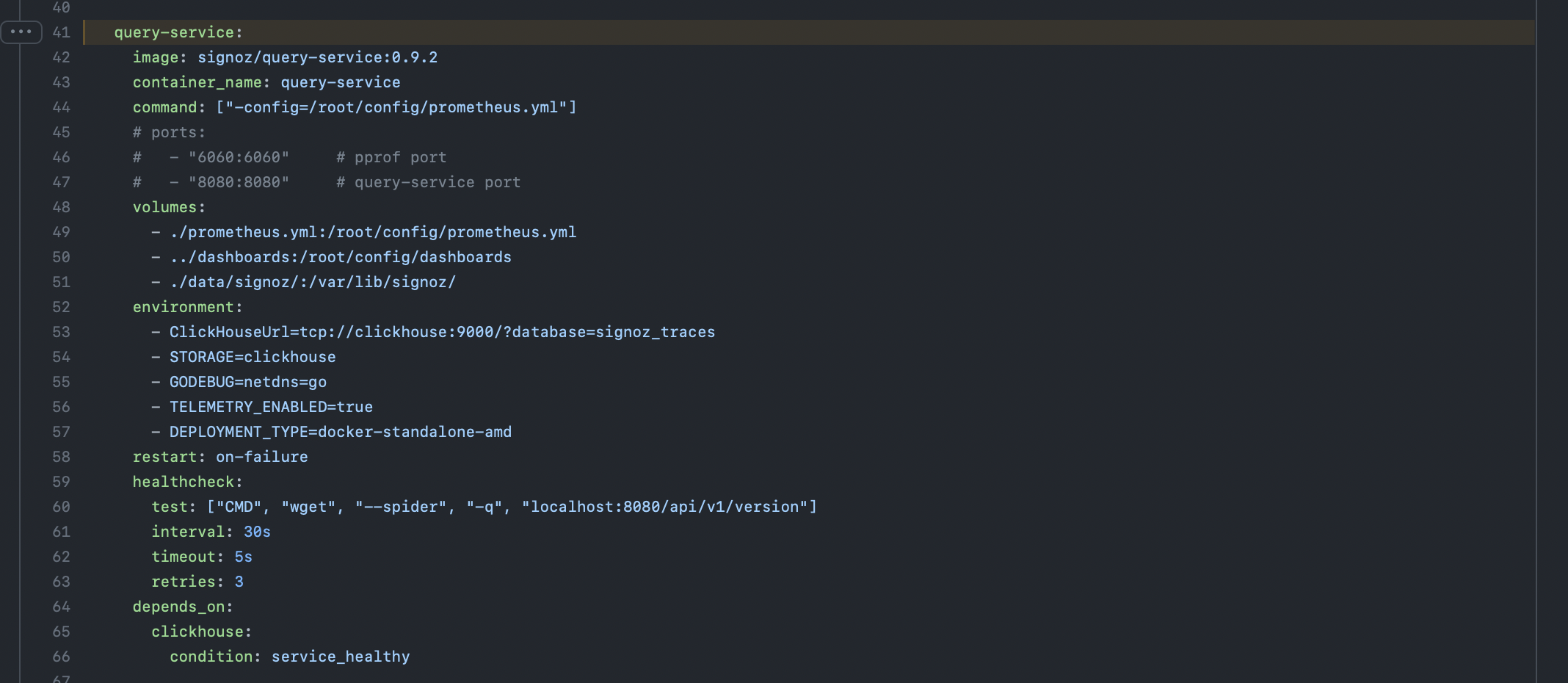Click the environment key on line 52
This screenshot has width=1568, height=683.
(184, 307)
